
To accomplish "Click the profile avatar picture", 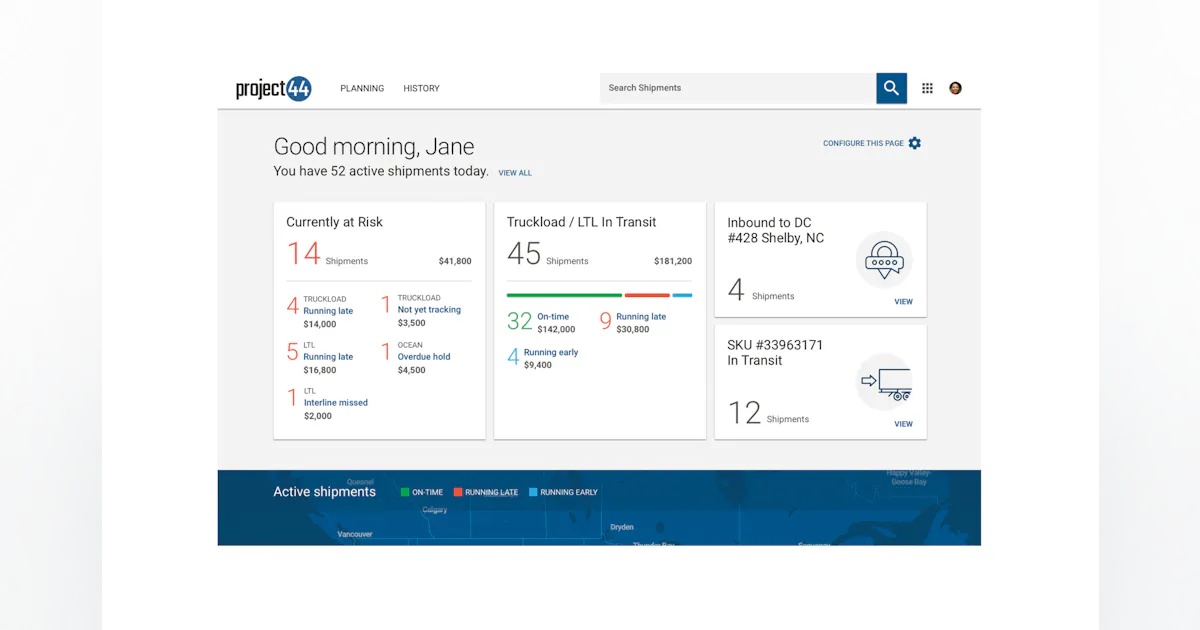I will (x=955, y=88).
